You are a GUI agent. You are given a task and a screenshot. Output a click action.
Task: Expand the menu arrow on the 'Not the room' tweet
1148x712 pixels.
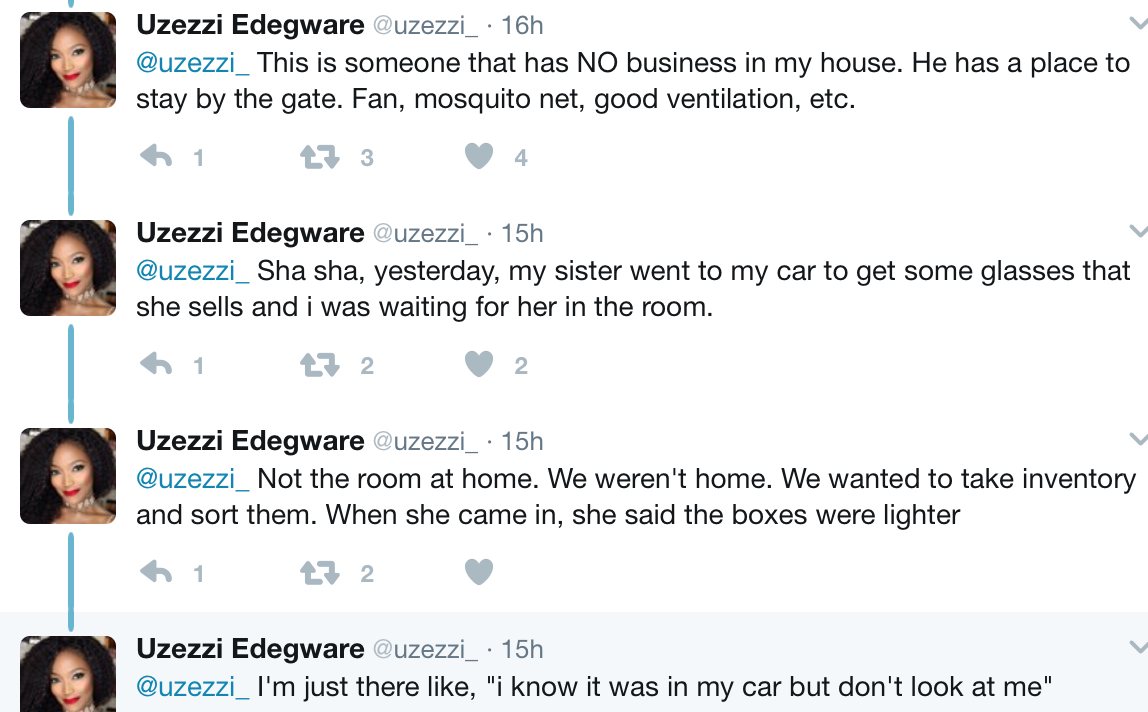tap(1137, 440)
